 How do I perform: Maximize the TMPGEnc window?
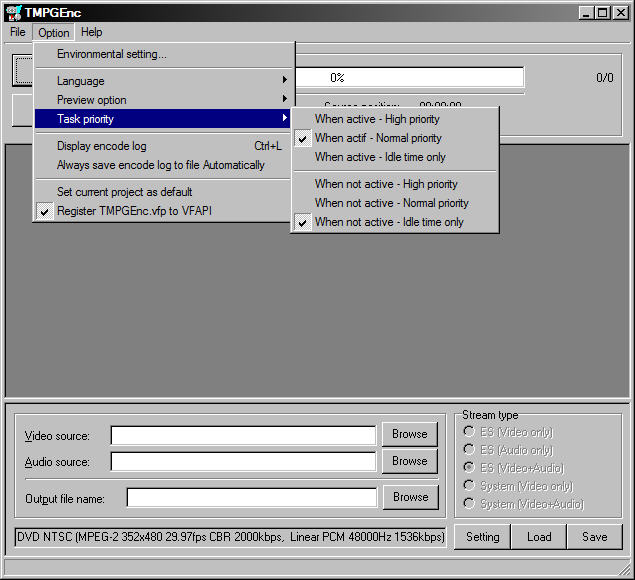pos(602,13)
